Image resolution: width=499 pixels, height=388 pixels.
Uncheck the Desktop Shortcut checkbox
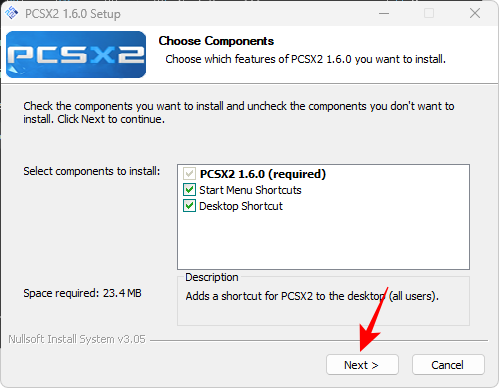tap(189, 206)
